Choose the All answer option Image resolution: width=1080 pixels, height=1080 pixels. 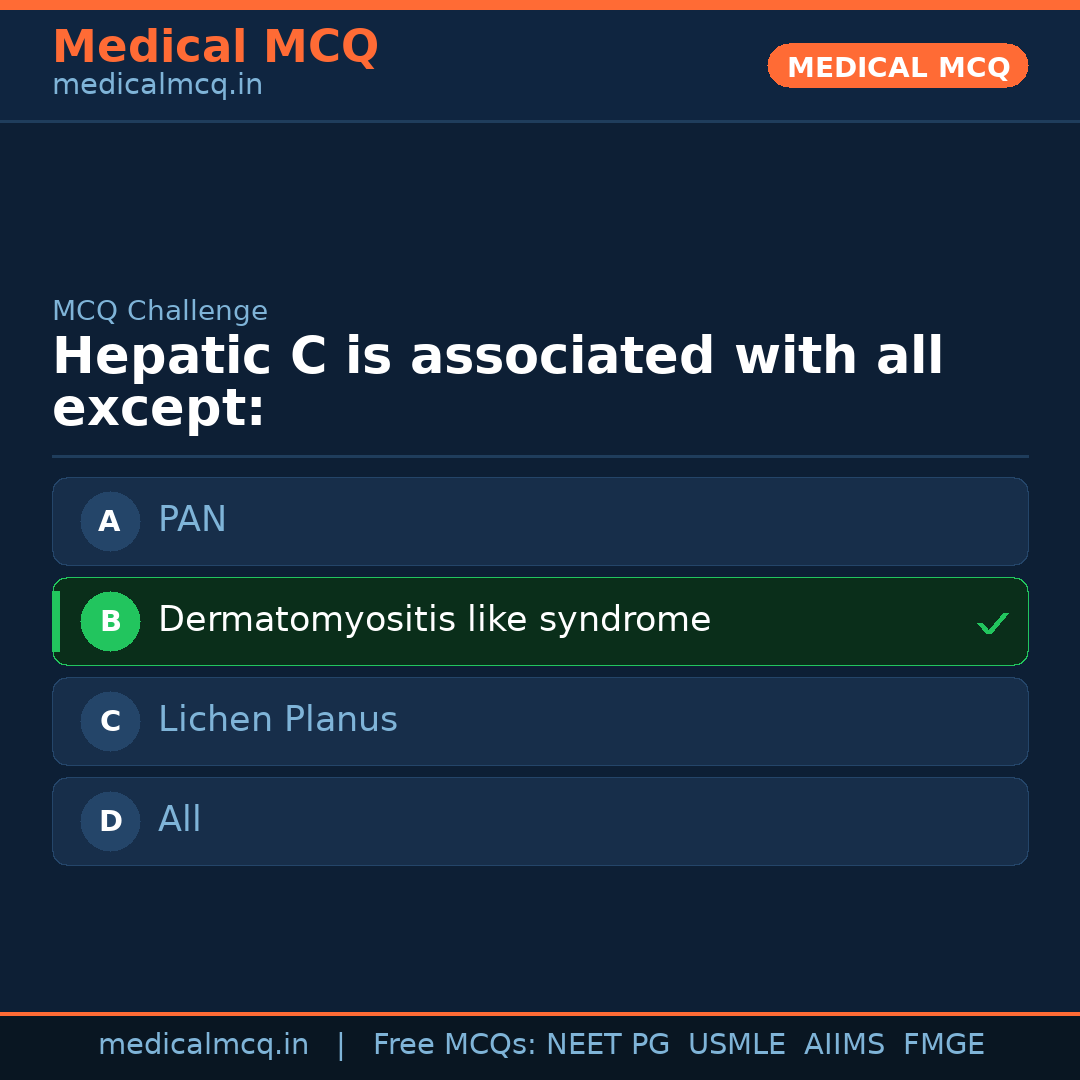pos(180,820)
